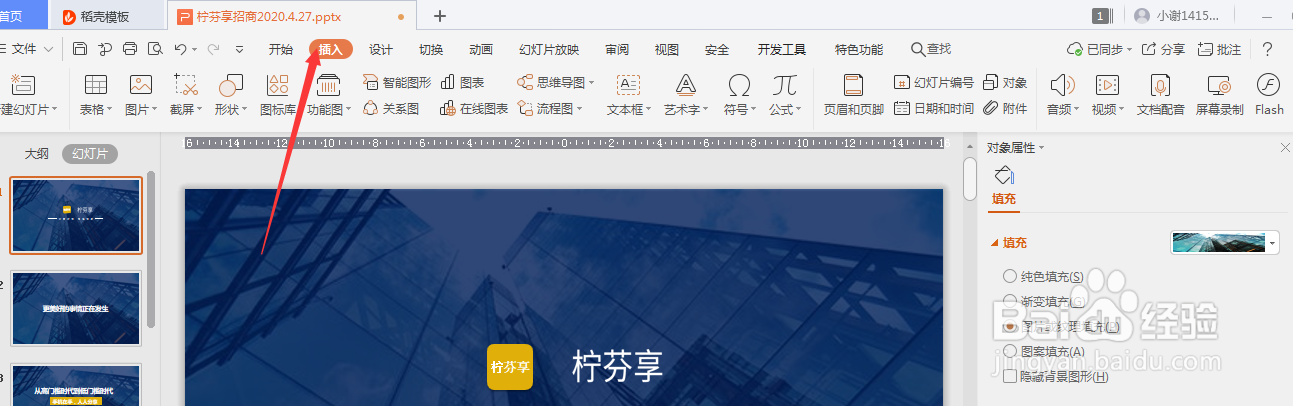The height and width of the screenshot is (406, 1293).
Task: Click the Undo arrow icon
Action: coord(179,49)
